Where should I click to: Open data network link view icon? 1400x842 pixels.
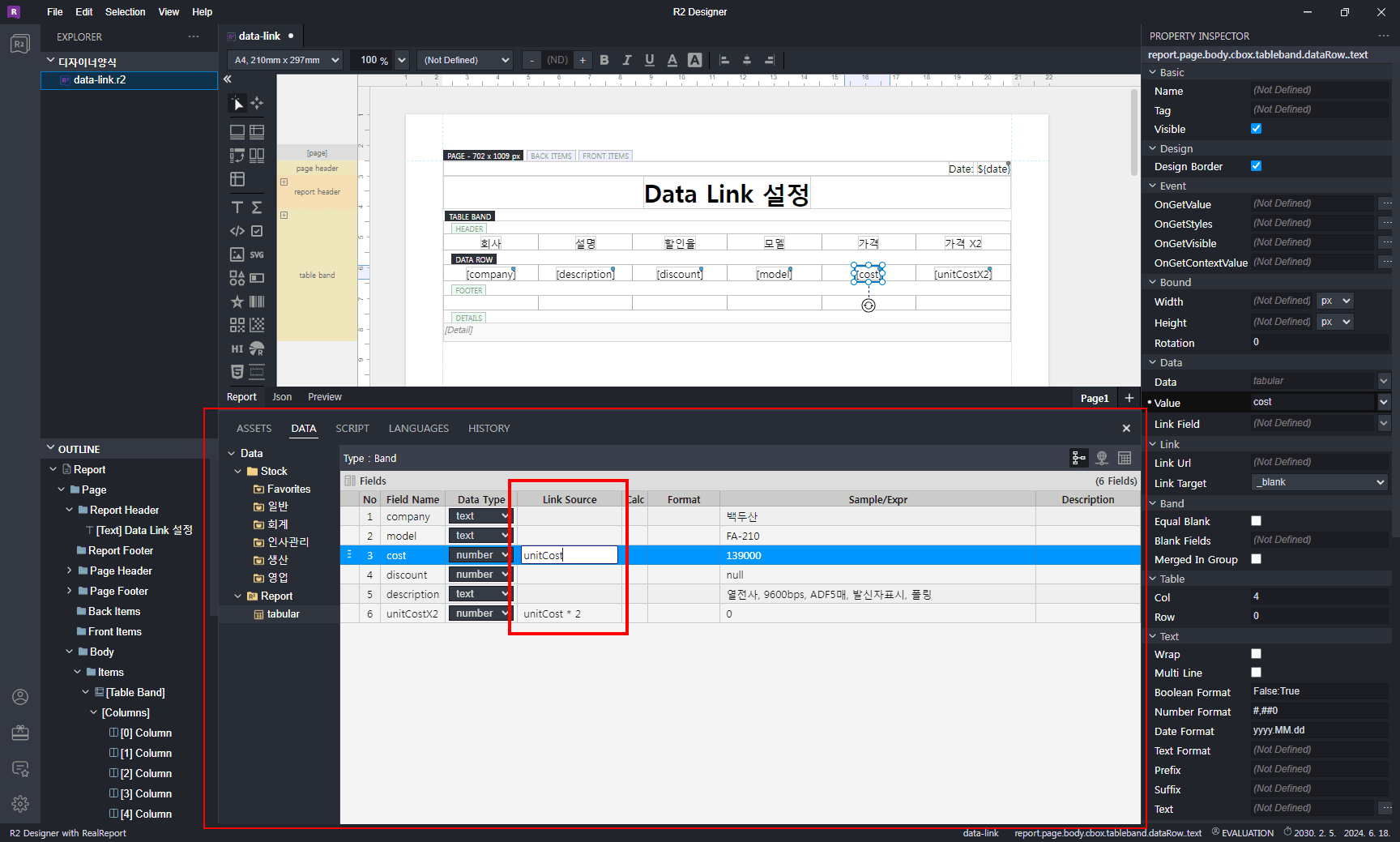pyautogui.click(x=1102, y=458)
